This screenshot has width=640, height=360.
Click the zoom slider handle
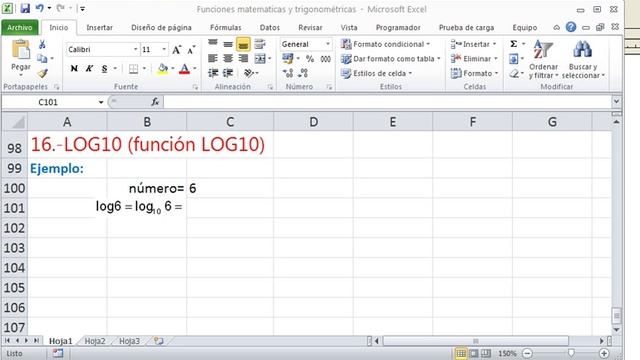pos(571,353)
